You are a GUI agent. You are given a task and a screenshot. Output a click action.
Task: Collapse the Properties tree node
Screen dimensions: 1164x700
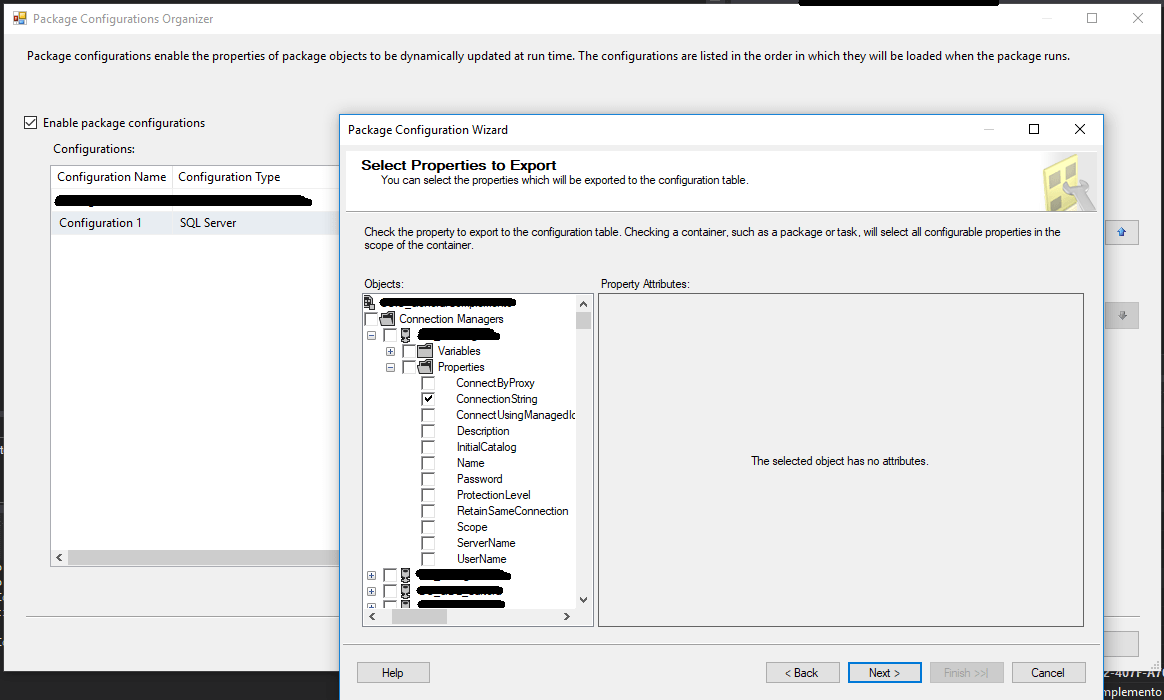point(390,367)
